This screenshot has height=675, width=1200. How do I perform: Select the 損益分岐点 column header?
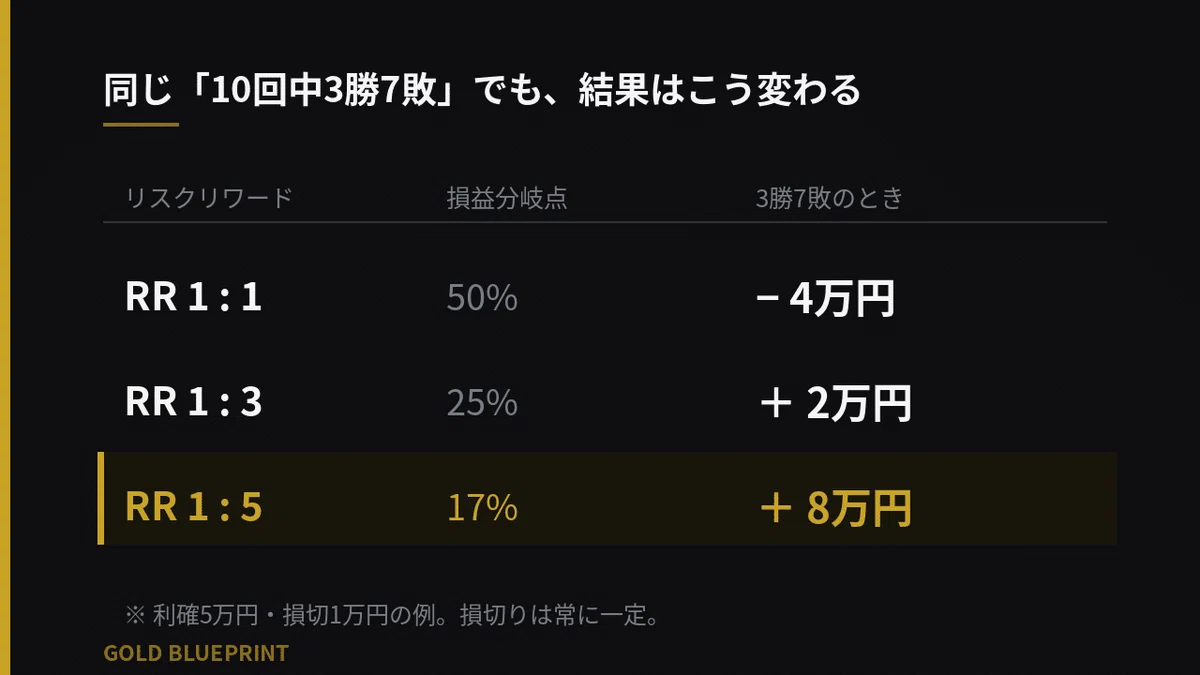(x=507, y=198)
